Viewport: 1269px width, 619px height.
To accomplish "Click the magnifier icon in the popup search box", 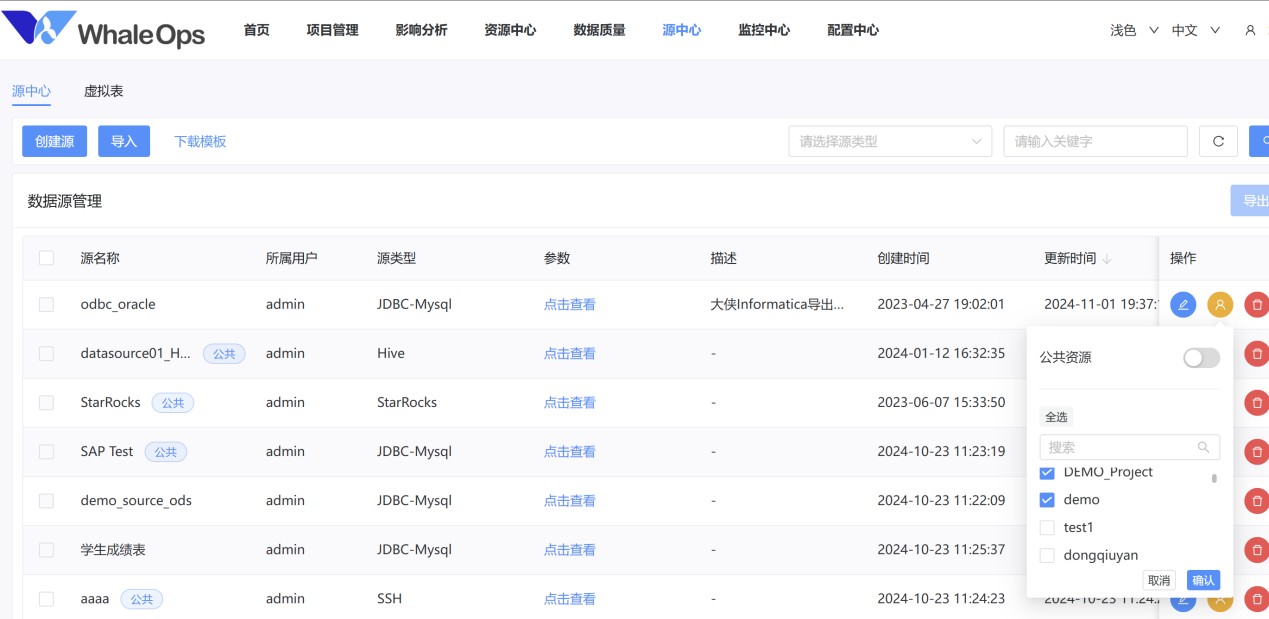I will pos(1204,447).
